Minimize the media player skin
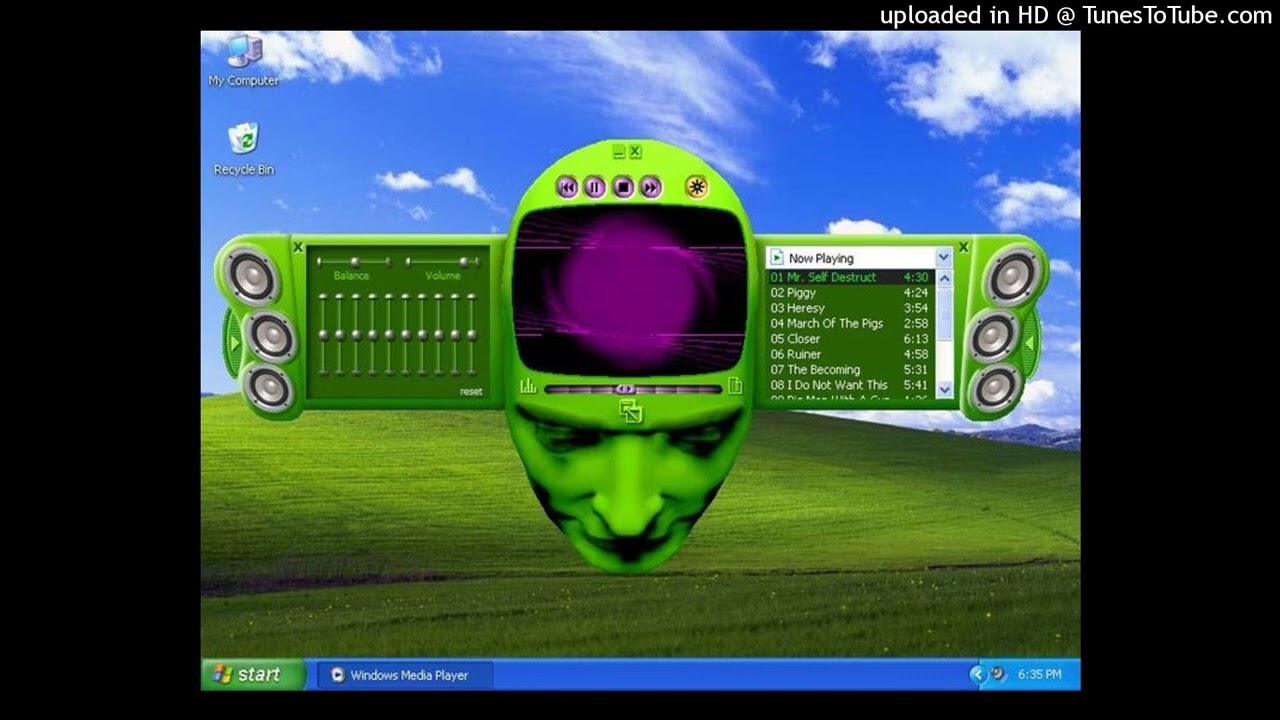 pos(619,152)
